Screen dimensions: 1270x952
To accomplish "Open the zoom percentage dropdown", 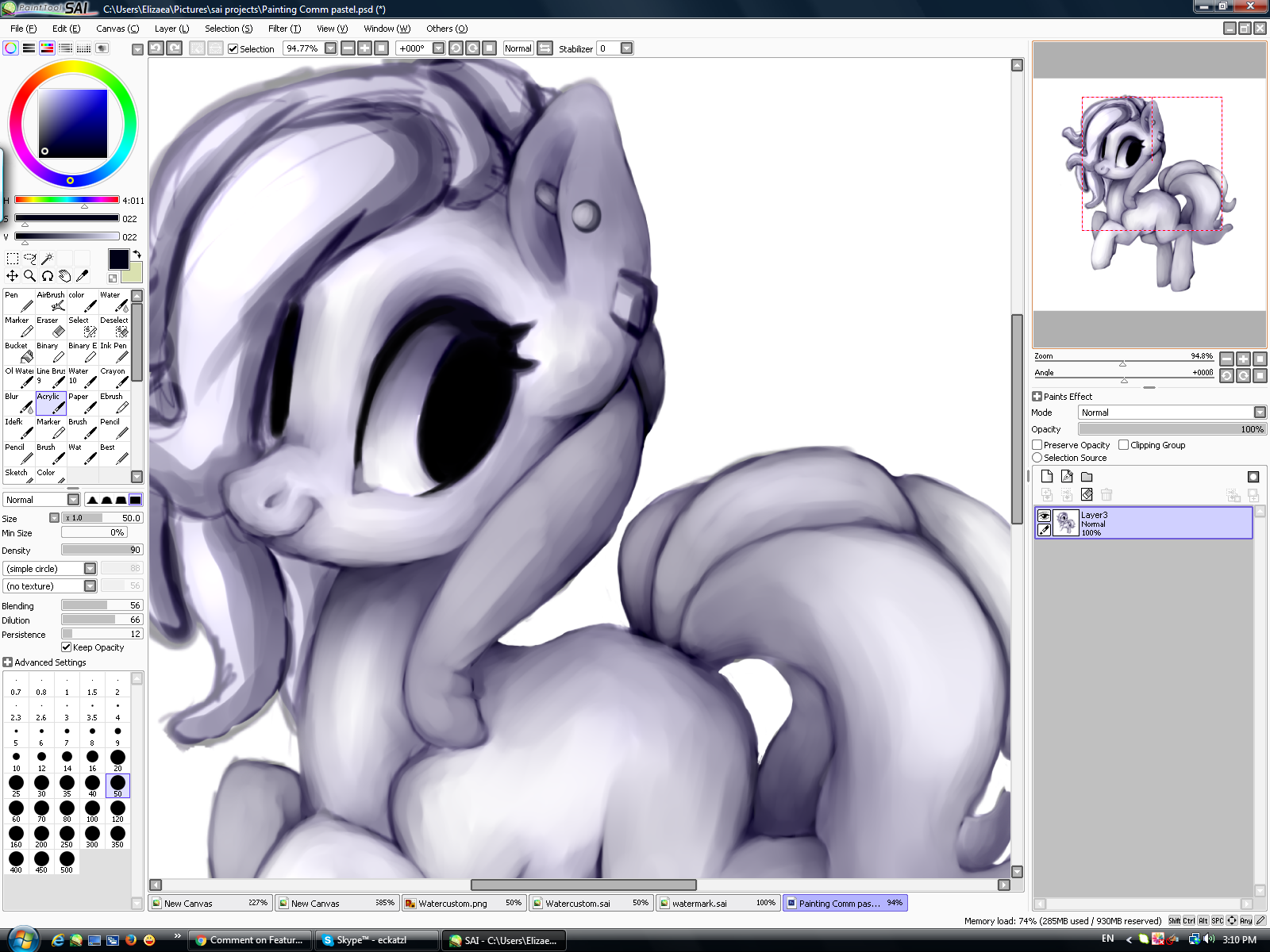I will tap(331, 48).
